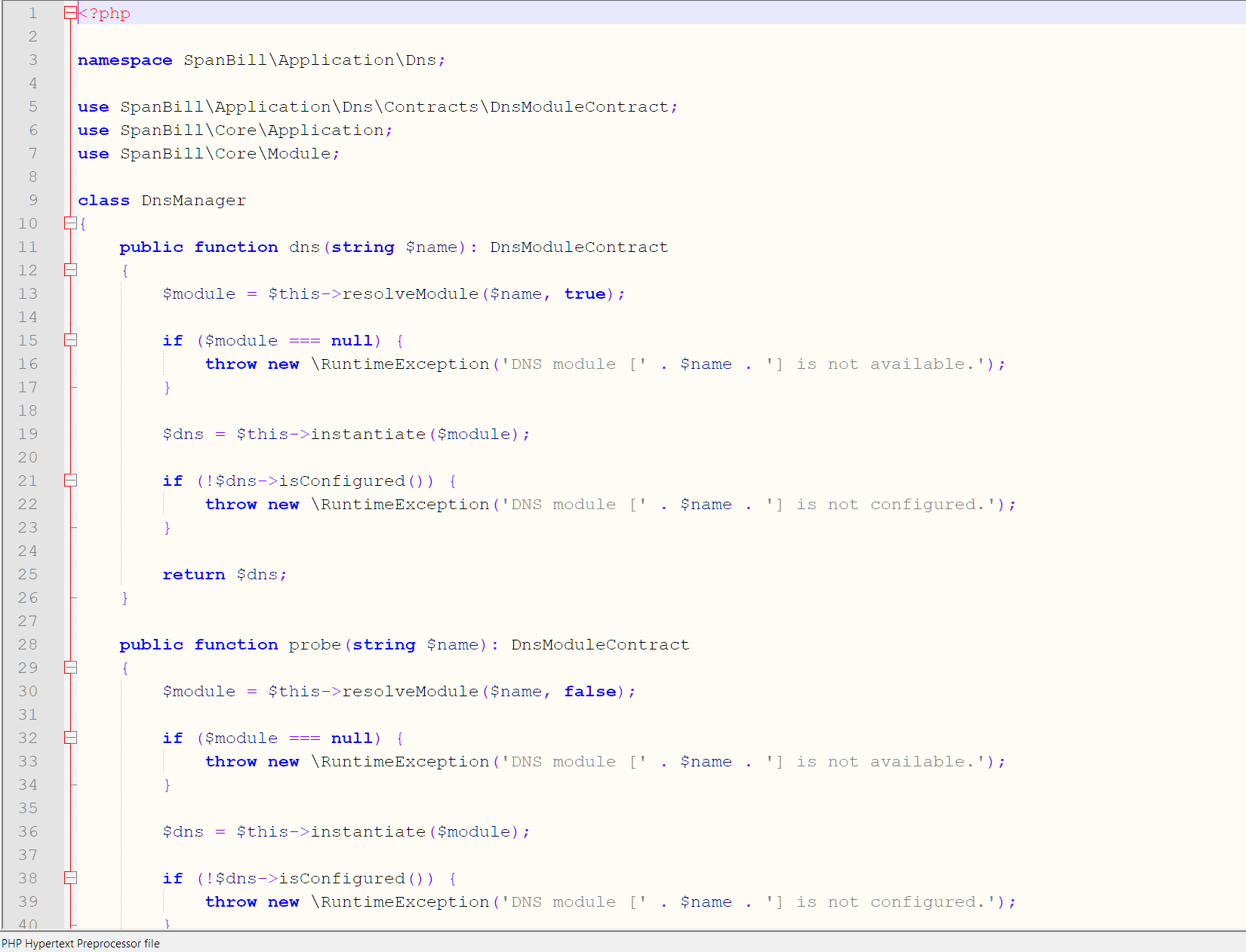Click resolveModule on line 13

[x=411, y=294]
